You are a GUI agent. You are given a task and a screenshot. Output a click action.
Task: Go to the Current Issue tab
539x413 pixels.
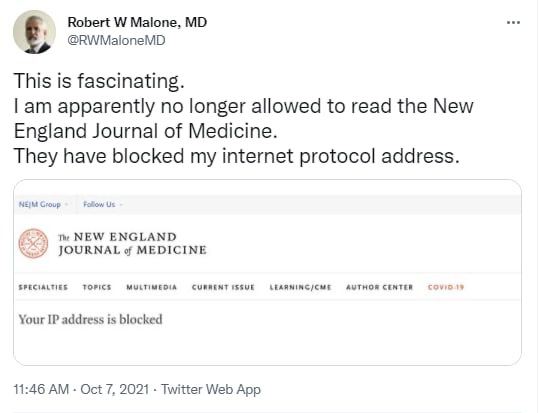pyautogui.click(x=223, y=287)
